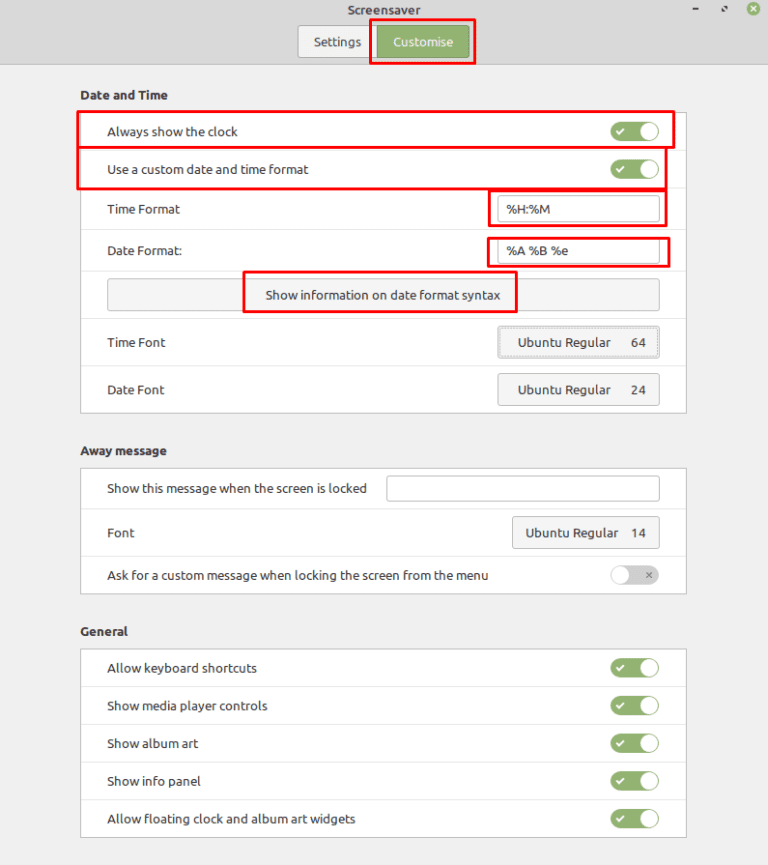
Task: Show information on date format syntax
Action: coord(383,295)
